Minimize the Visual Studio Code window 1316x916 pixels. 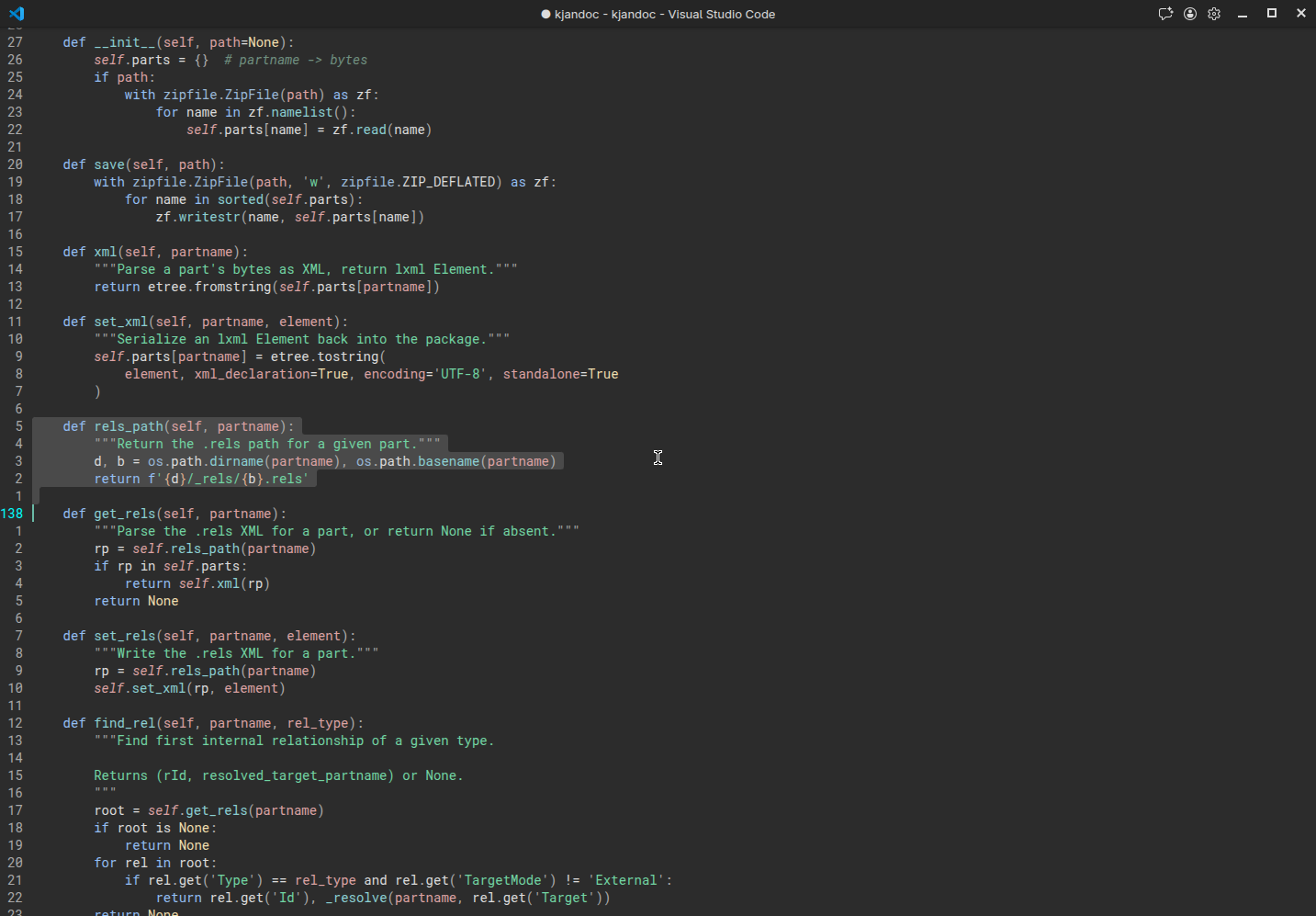tap(1243, 14)
